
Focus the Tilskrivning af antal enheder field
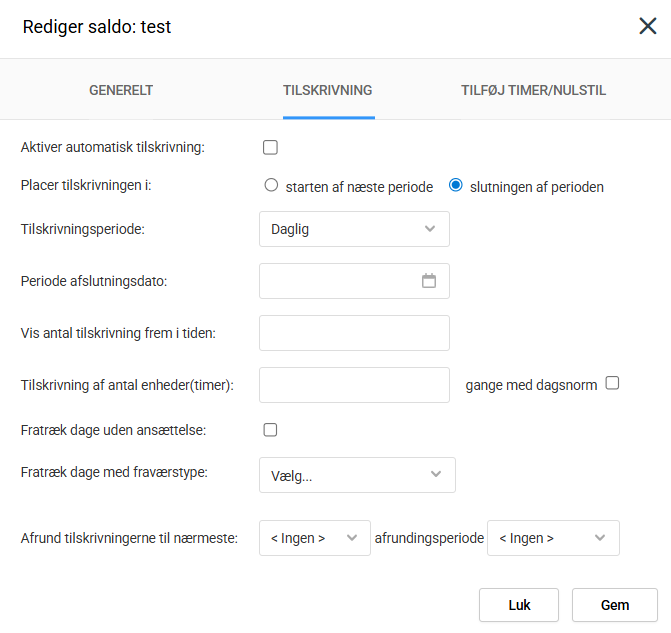pyautogui.click(x=354, y=385)
